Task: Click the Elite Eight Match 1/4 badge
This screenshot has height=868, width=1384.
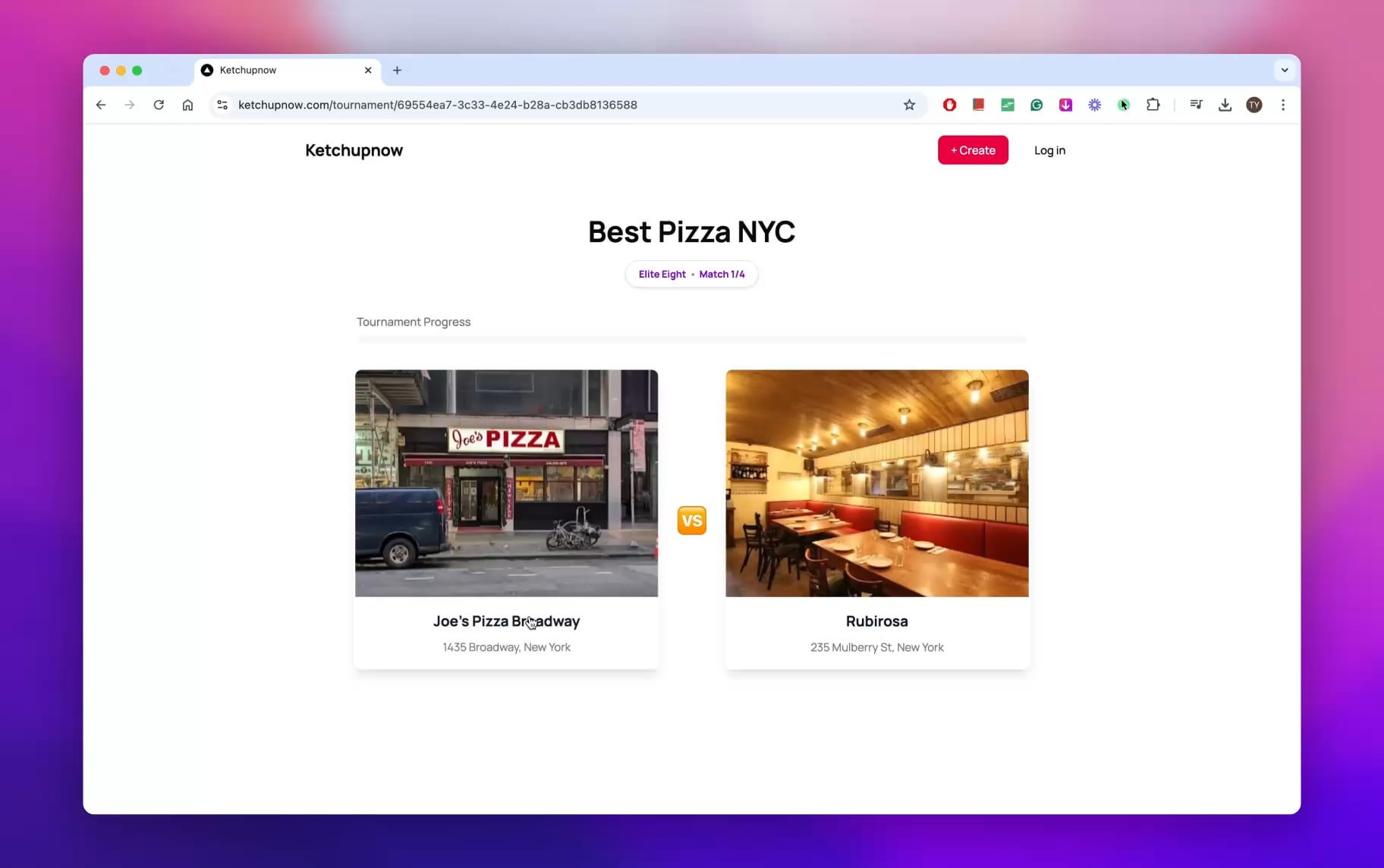Action: [x=691, y=274]
